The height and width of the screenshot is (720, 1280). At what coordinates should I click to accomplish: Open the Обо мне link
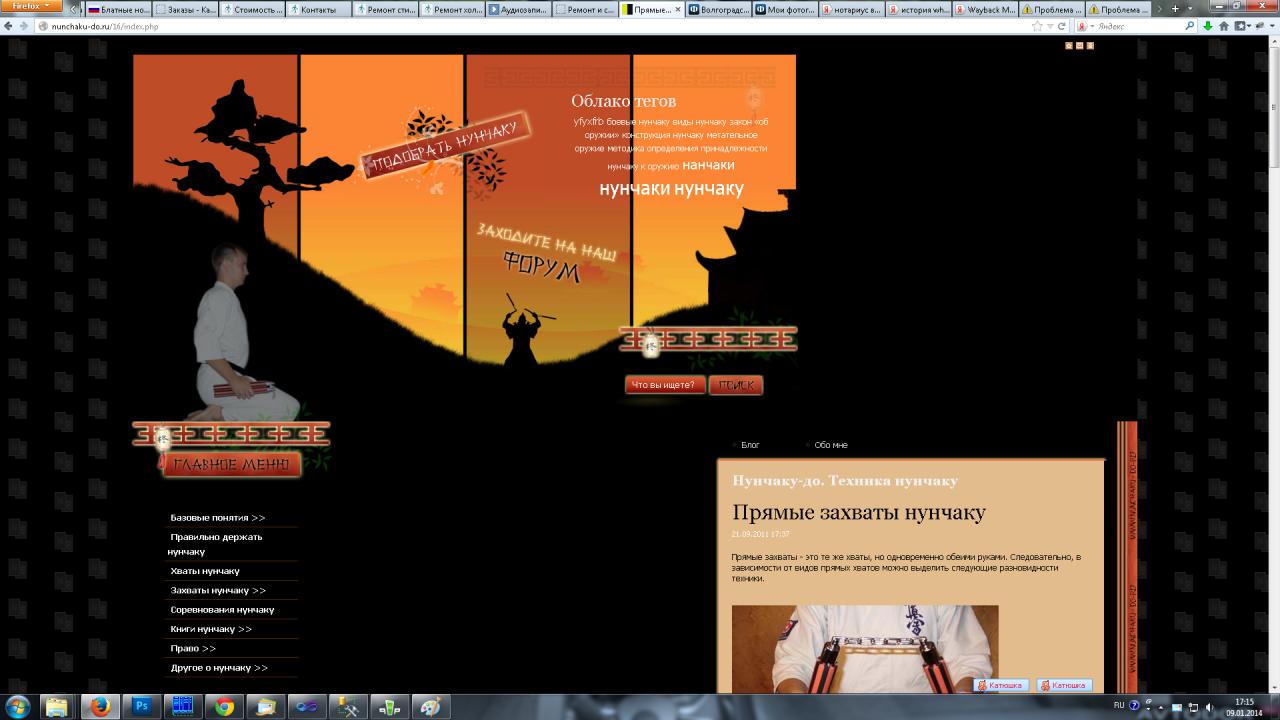[x=831, y=445]
